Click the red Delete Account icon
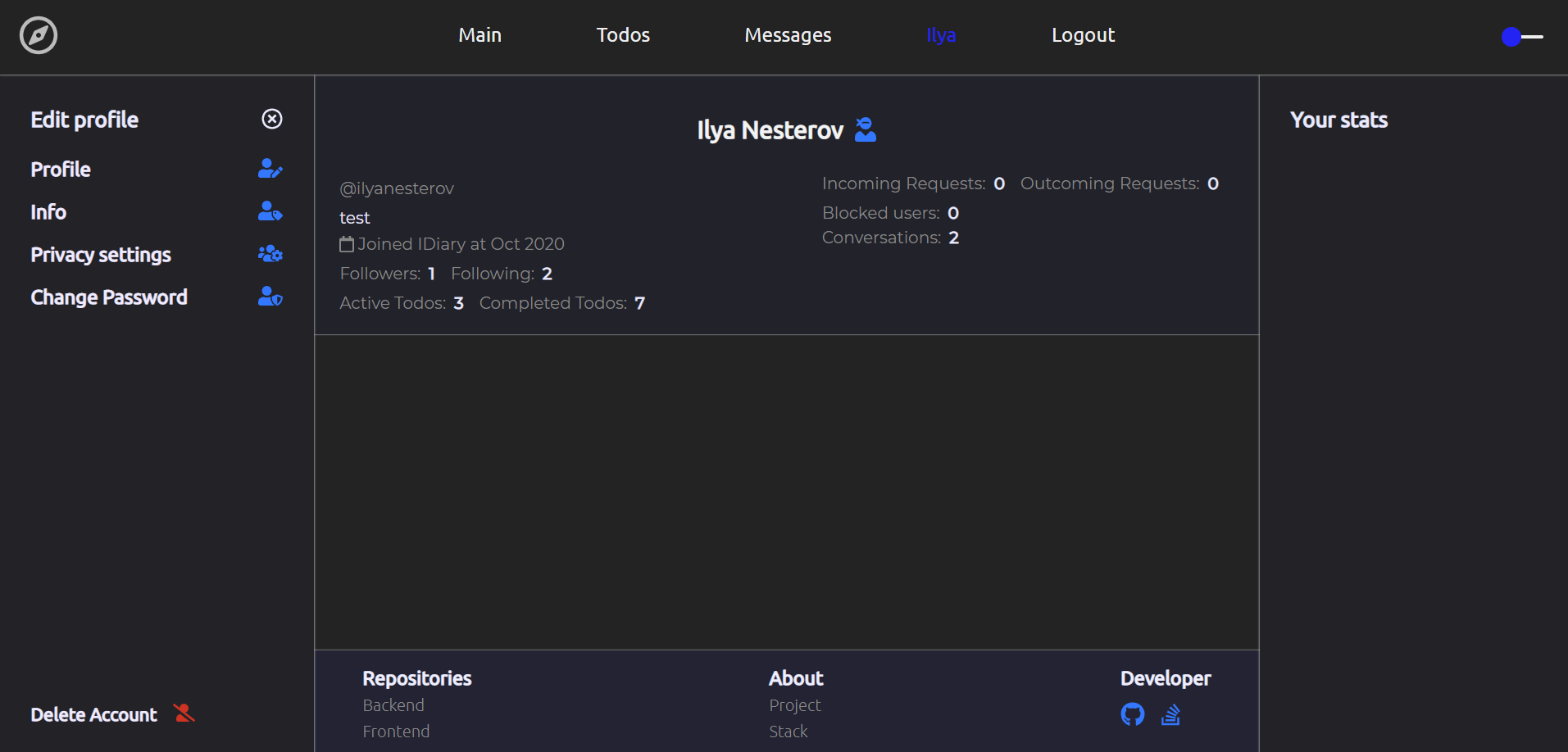The image size is (1568, 752). tap(184, 713)
